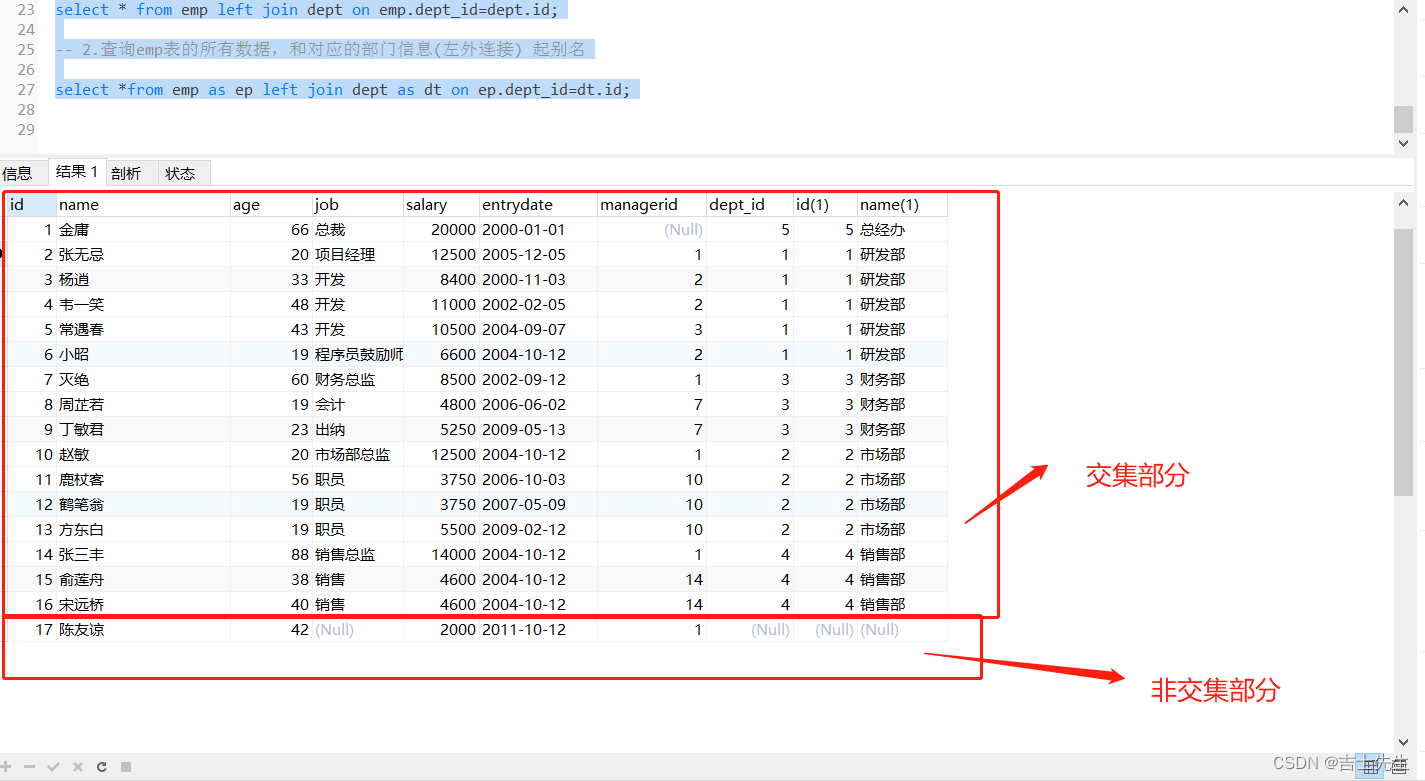Click the job cell 财务总监
Screen dimensions: 1425x781
[x=358, y=379]
